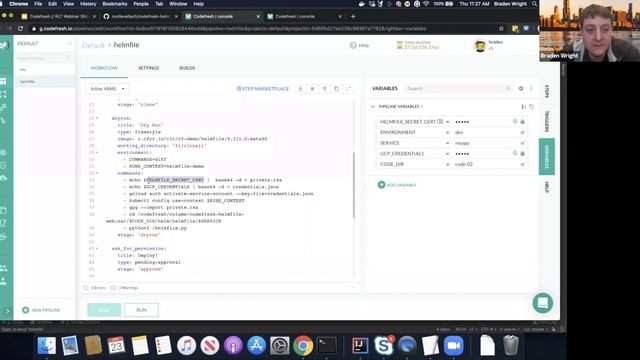Open the App Store from the Dock
The image size is (640, 360).
pyautogui.click(x=256, y=346)
